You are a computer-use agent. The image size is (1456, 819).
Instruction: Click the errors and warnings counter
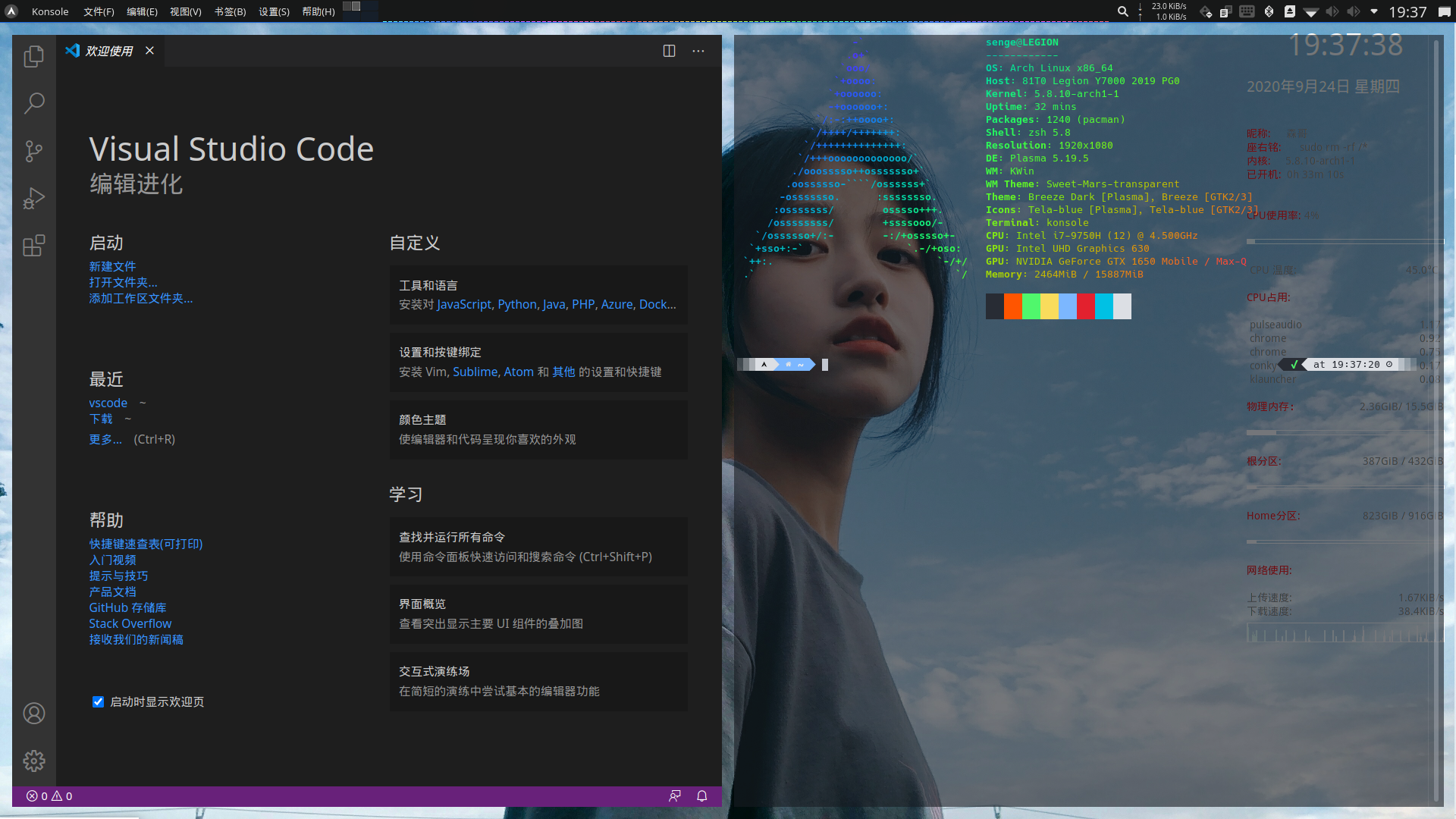point(48,796)
